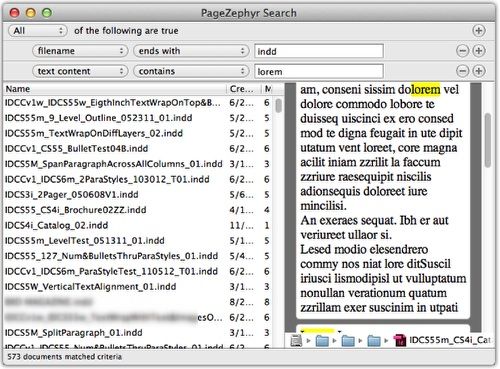
Task: Sort results by the Created column header
Action: (243, 89)
